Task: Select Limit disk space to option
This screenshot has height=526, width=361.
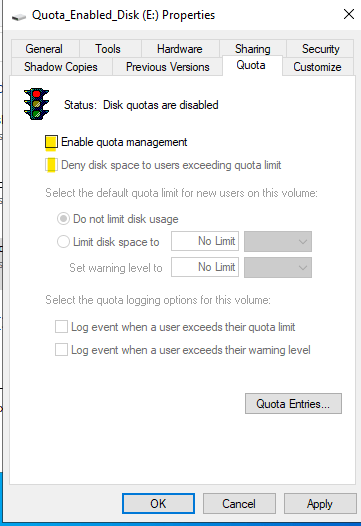Action: click(63, 242)
